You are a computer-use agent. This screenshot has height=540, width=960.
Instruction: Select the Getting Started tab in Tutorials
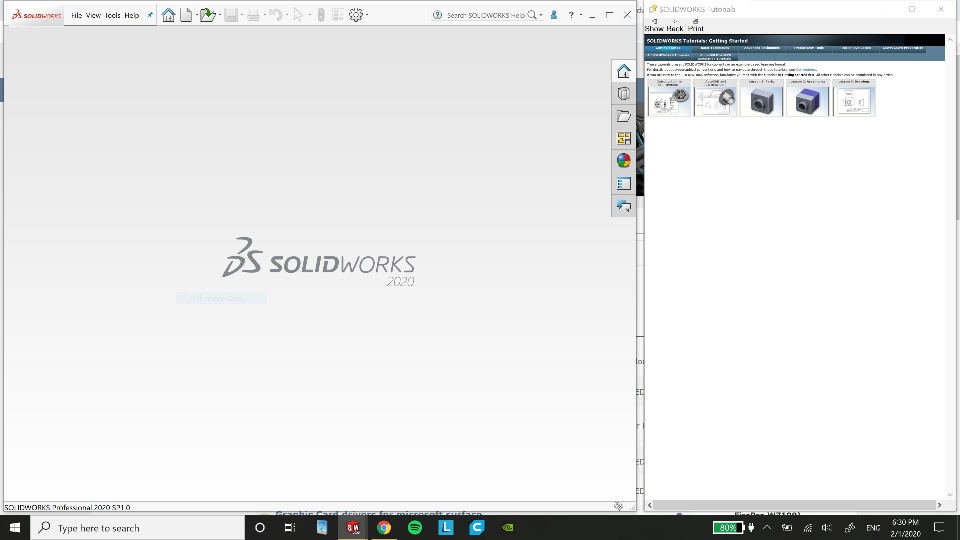(668, 48)
